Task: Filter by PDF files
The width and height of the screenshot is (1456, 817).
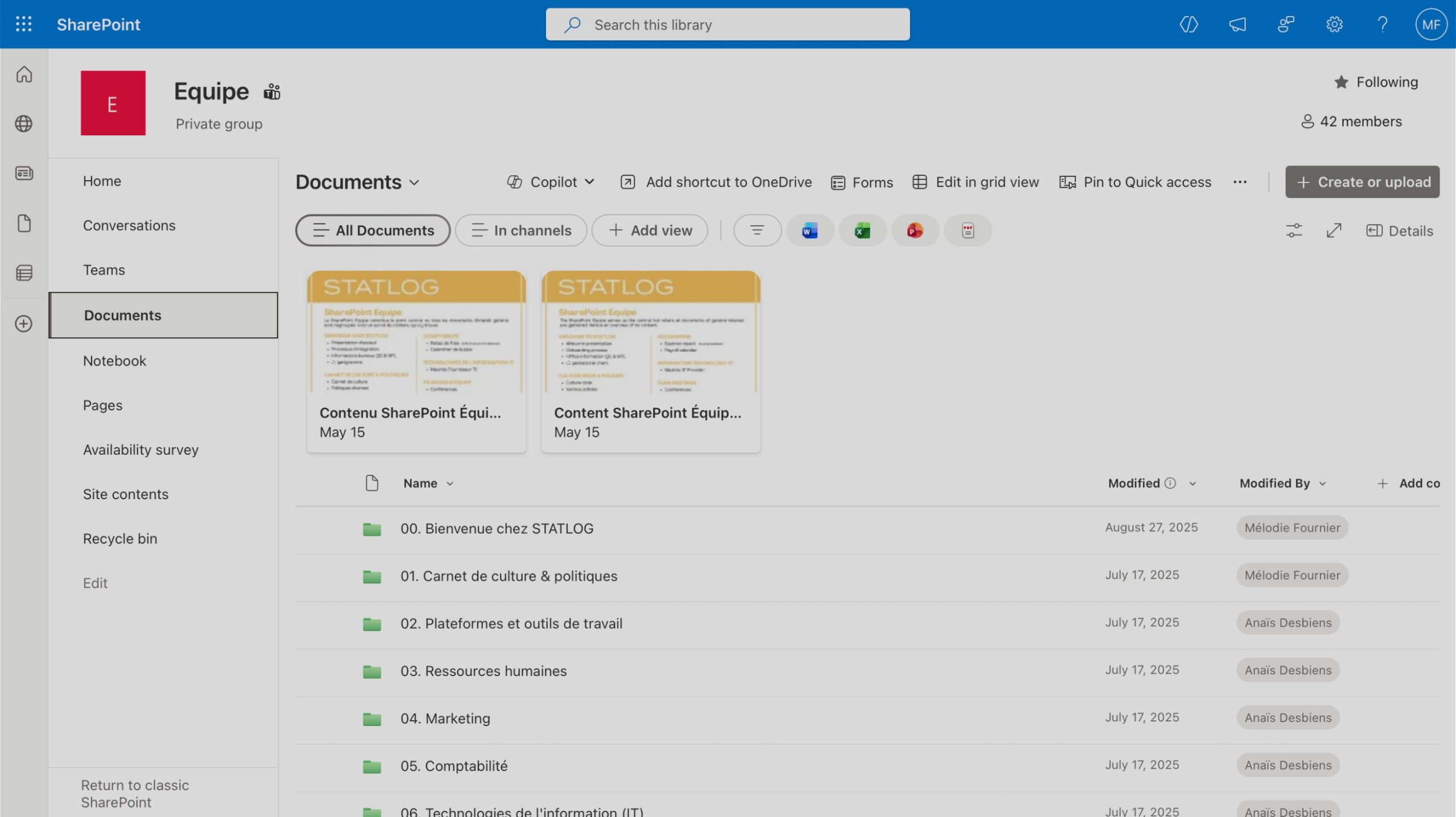Action: [967, 230]
